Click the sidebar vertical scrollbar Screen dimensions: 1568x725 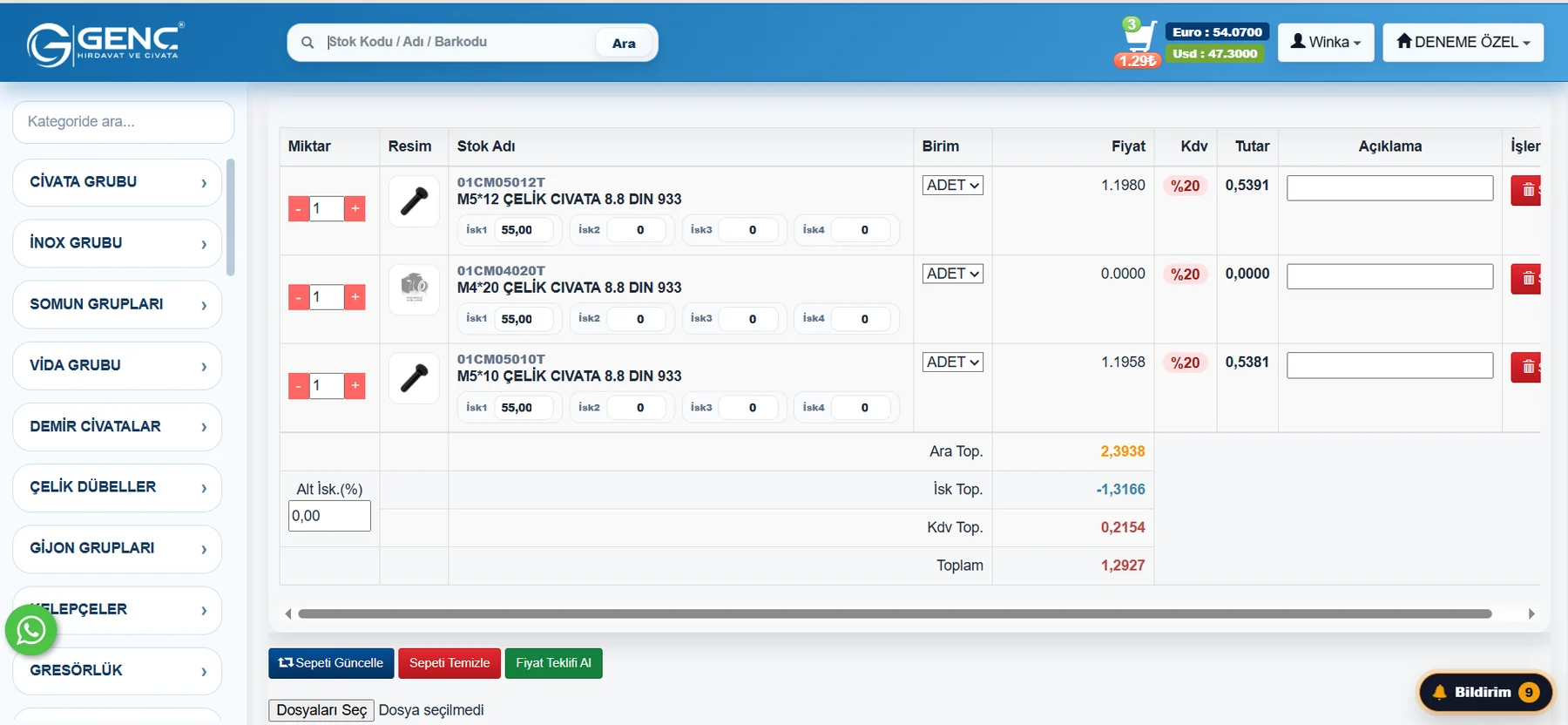231,217
